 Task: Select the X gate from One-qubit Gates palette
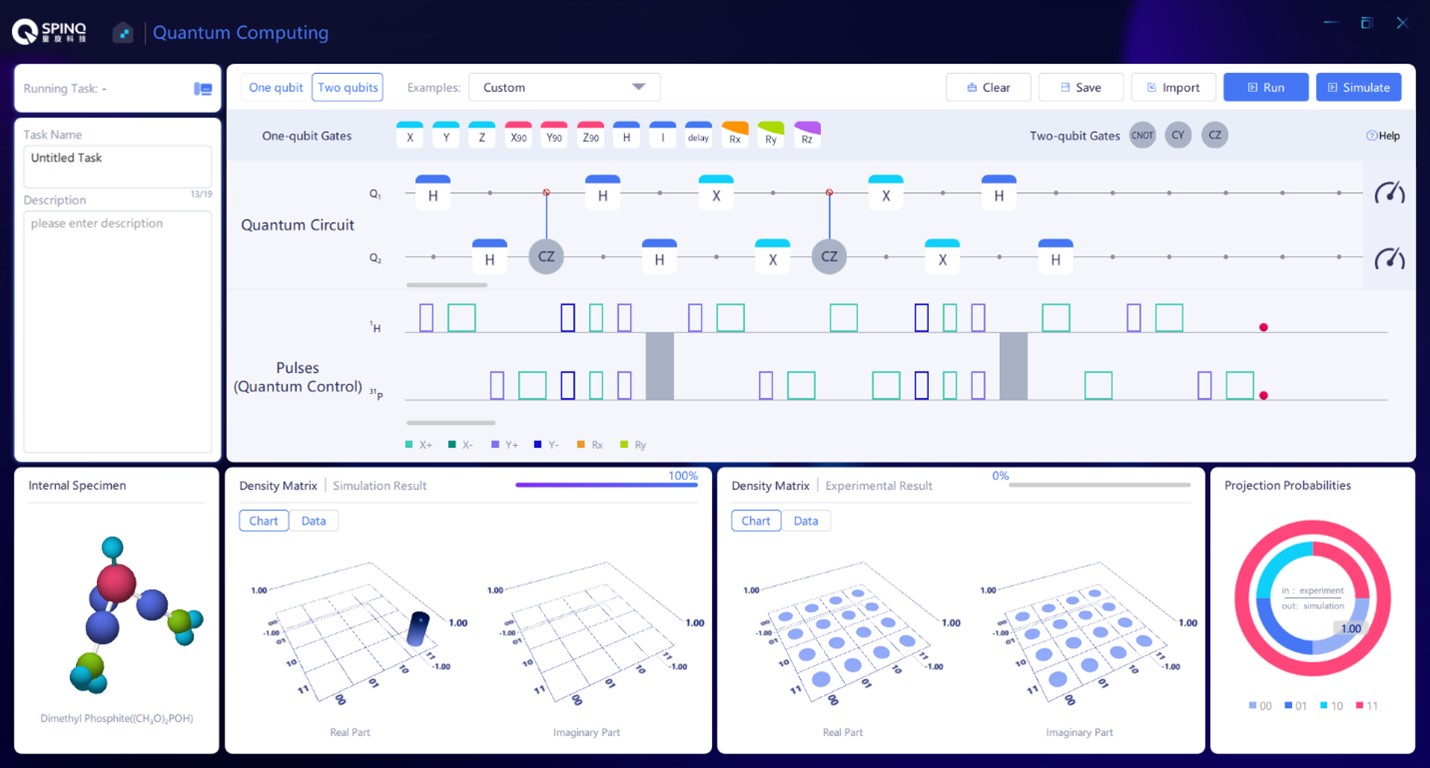tap(410, 135)
